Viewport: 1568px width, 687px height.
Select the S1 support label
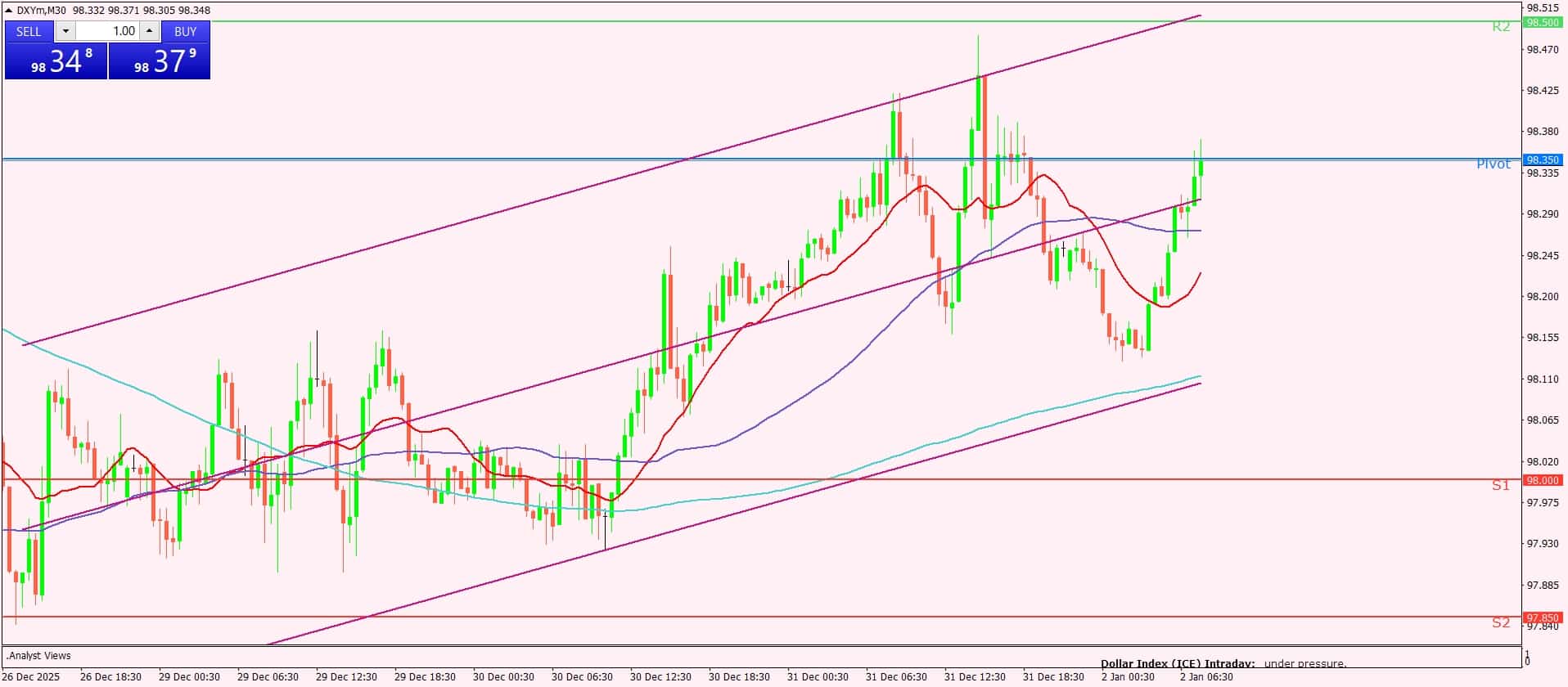[1500, 486]
